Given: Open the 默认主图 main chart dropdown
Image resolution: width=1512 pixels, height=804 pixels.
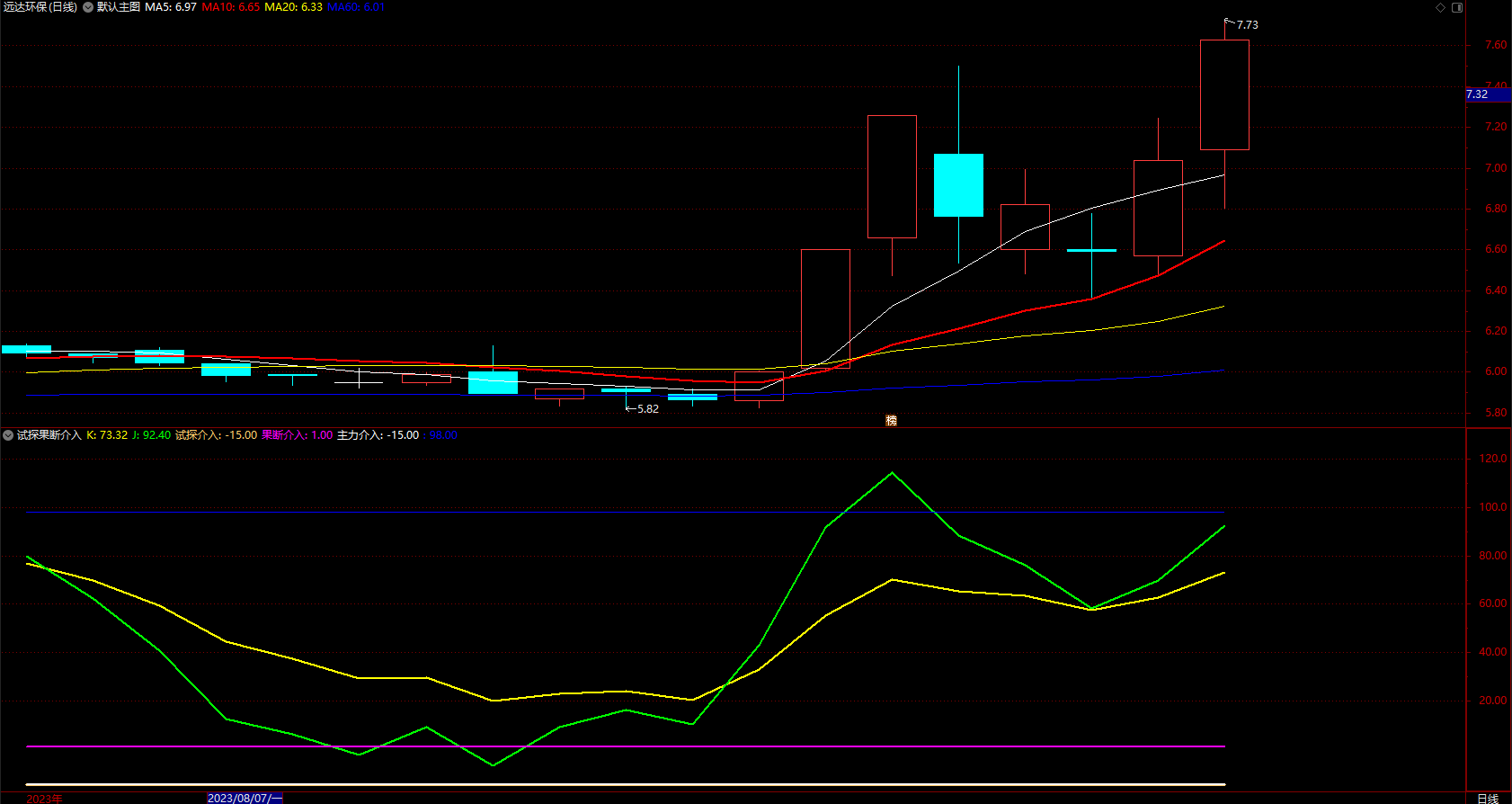Looking at the screenshot, I should click(88, 7).
